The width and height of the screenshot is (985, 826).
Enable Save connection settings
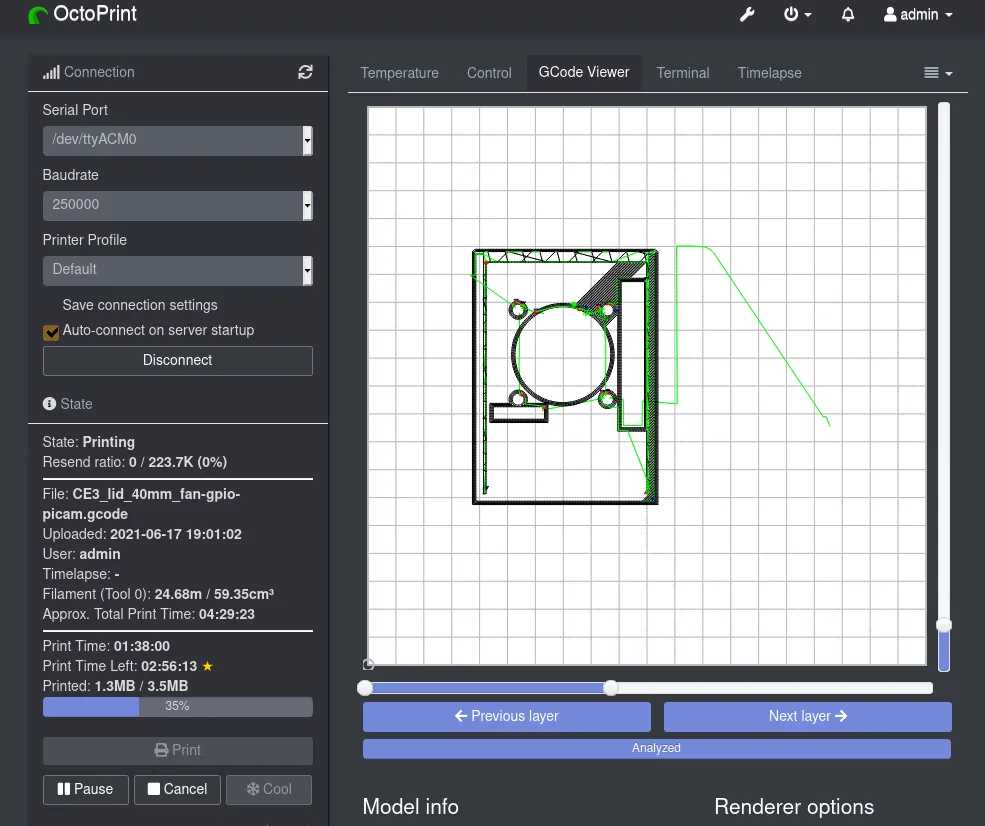coord(51,305)
